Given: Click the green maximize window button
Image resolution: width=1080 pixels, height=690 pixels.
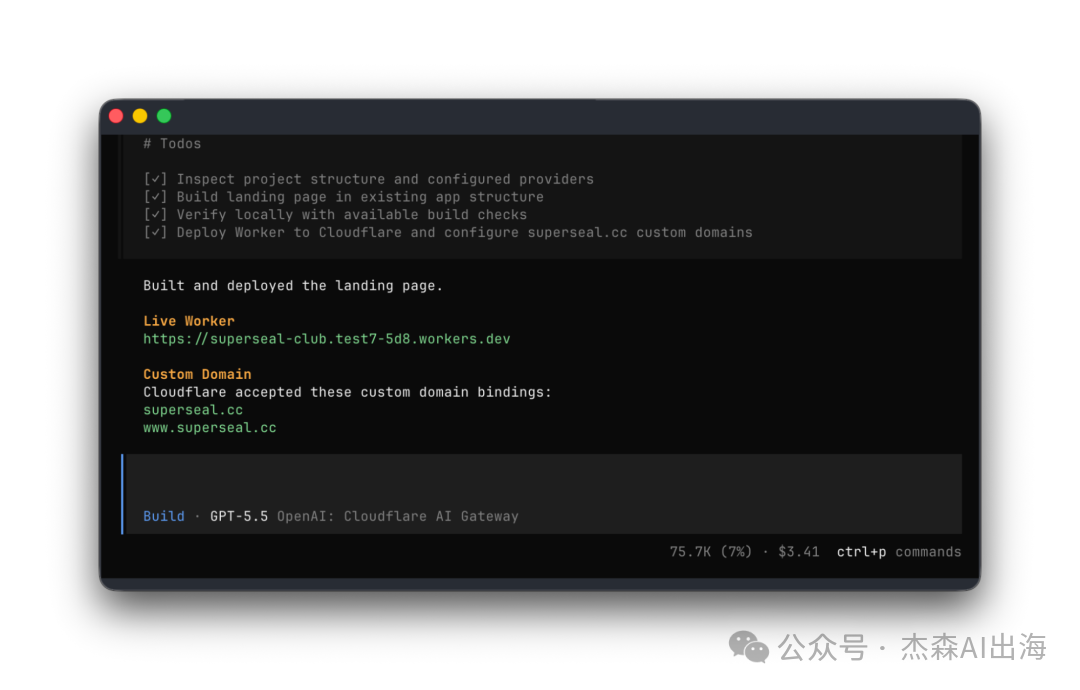Looking at the screenshot, I should click(x=164, y=116).
